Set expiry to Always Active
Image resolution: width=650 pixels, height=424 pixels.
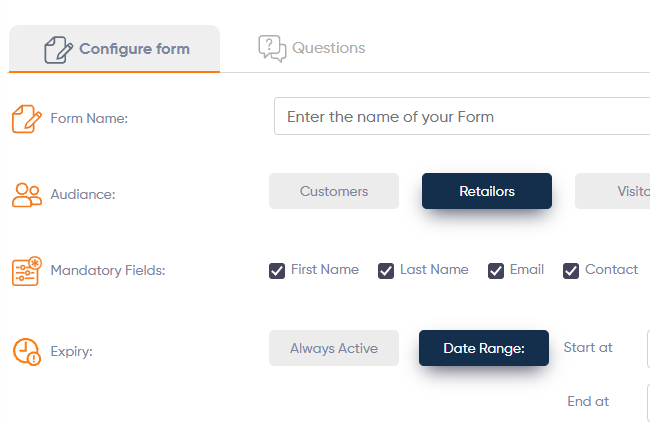334,348
